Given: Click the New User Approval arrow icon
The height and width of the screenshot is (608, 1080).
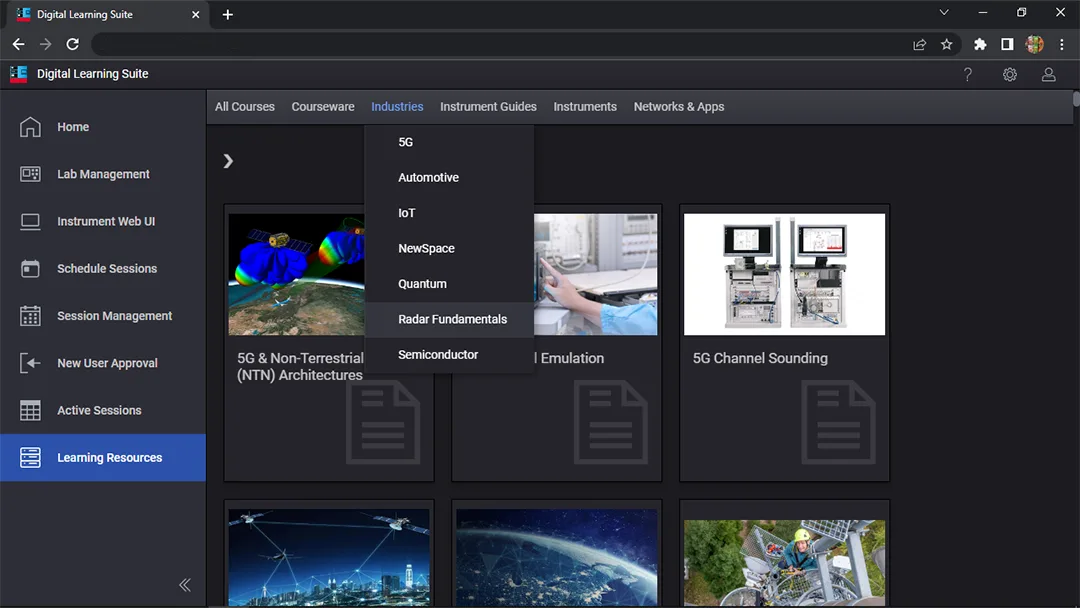Looking at the screenshot, I should [30, 363].
